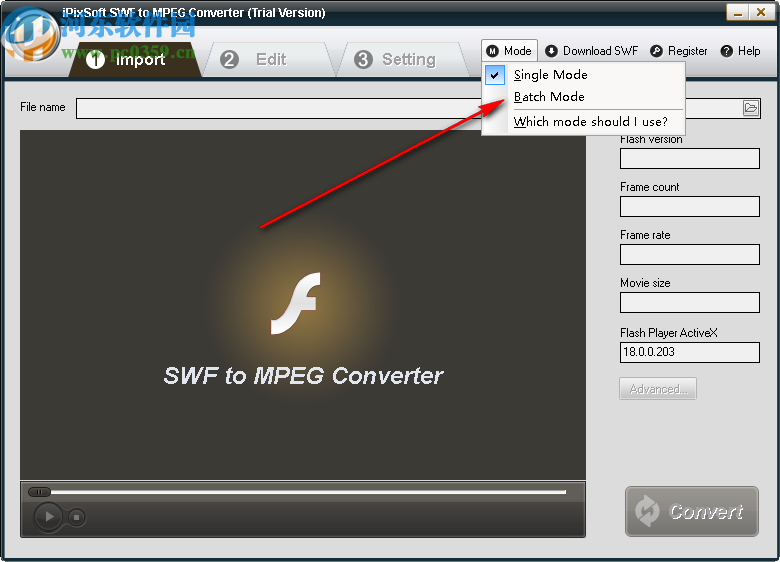The image size is (780, 562).
Task: Click the Movie size field
Action: (x=689, y=302)
